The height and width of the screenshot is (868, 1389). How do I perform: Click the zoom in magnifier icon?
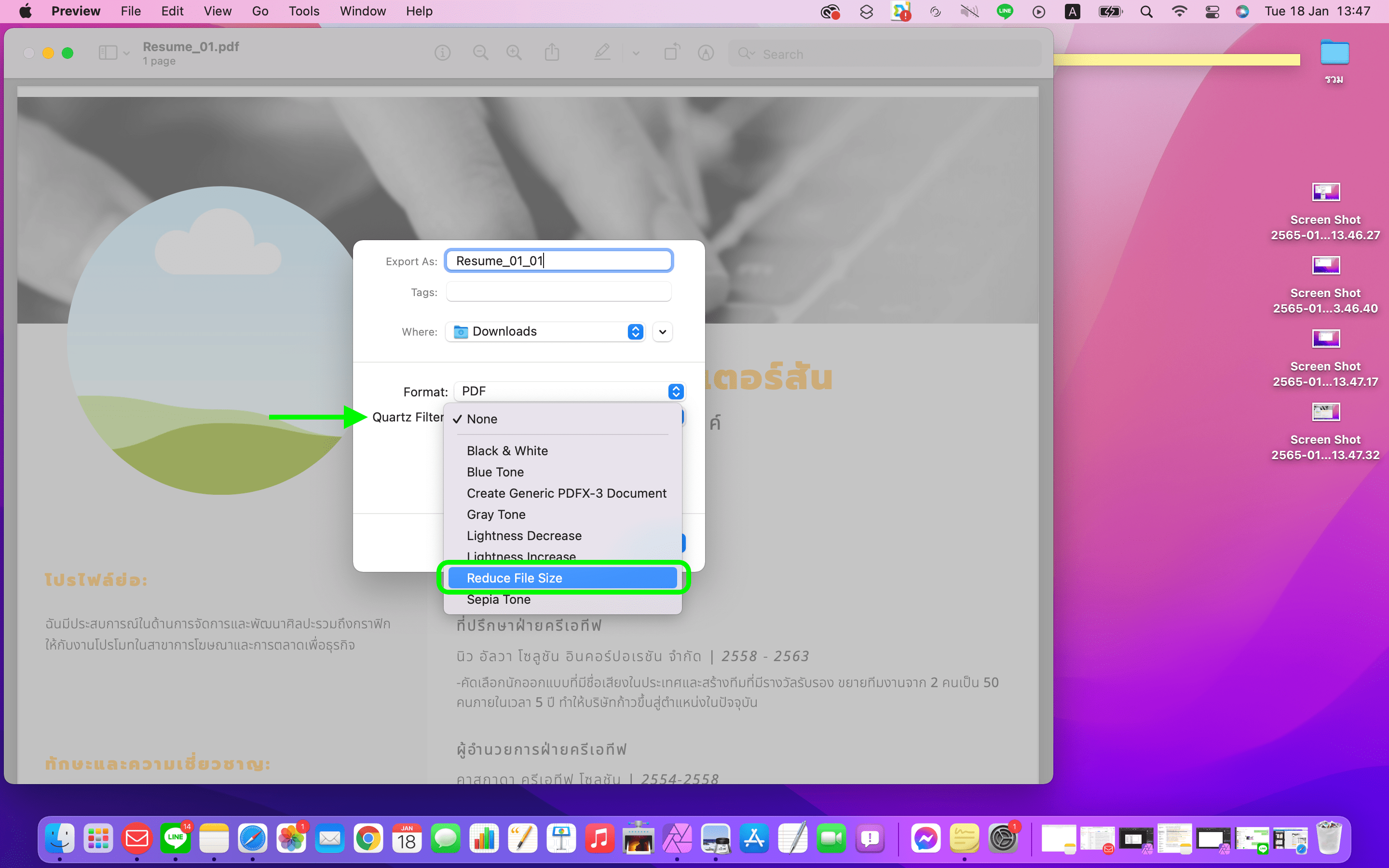pyautogui.click(x=514, y=54)
